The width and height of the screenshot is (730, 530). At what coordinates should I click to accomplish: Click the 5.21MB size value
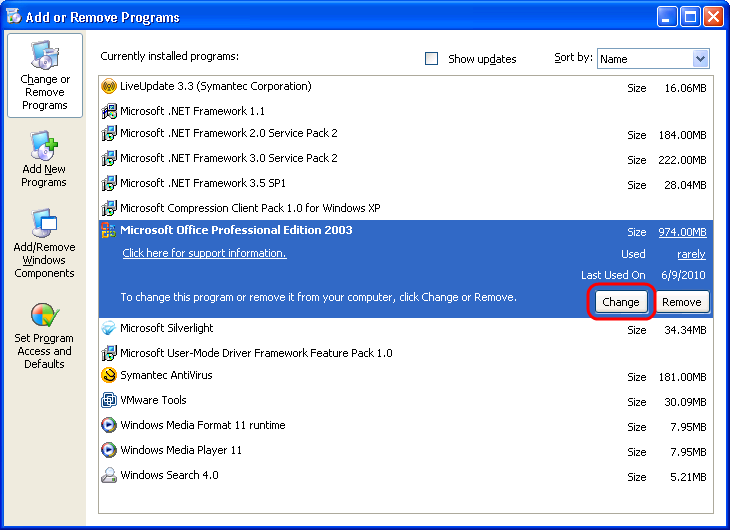[x=688, y=477]
